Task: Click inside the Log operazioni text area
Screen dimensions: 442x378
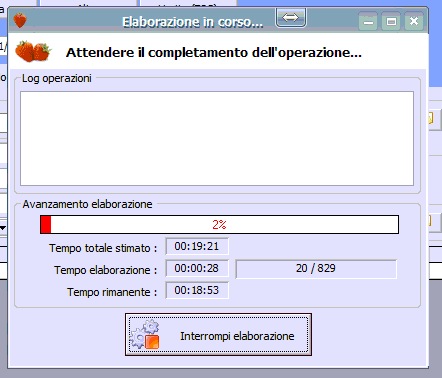Action: 217,138
